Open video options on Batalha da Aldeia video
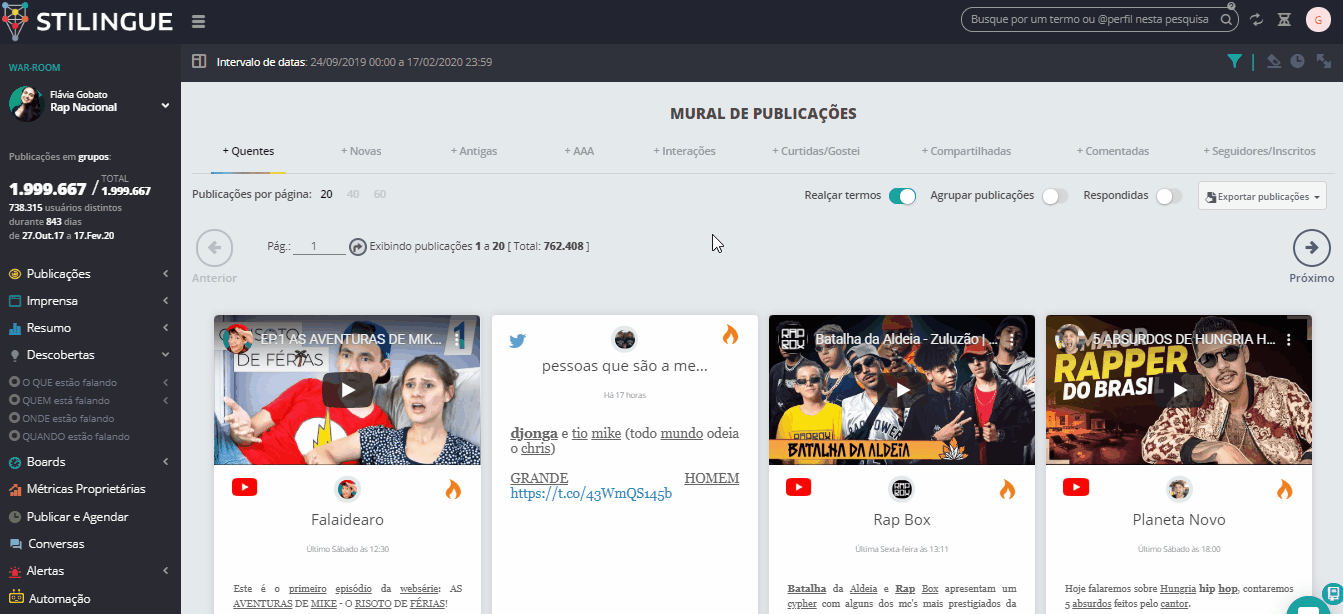1343x614 pixels. tap(1011, 340)
